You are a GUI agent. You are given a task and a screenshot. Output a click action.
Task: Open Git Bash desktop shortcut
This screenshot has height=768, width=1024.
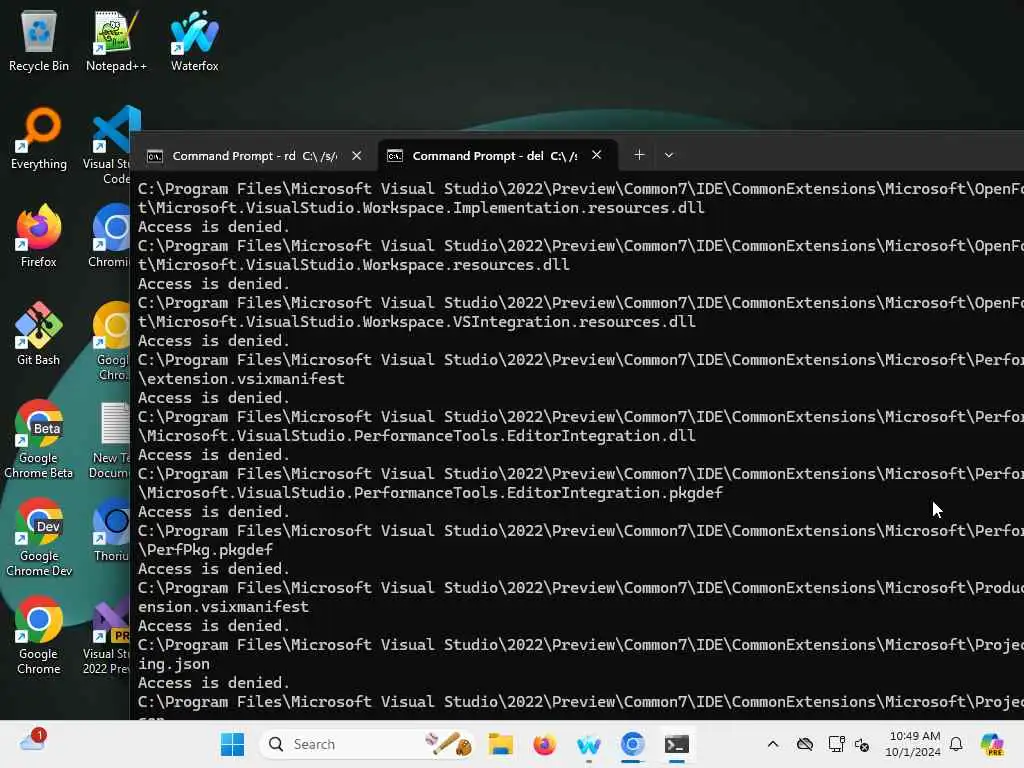click(39, 334)
